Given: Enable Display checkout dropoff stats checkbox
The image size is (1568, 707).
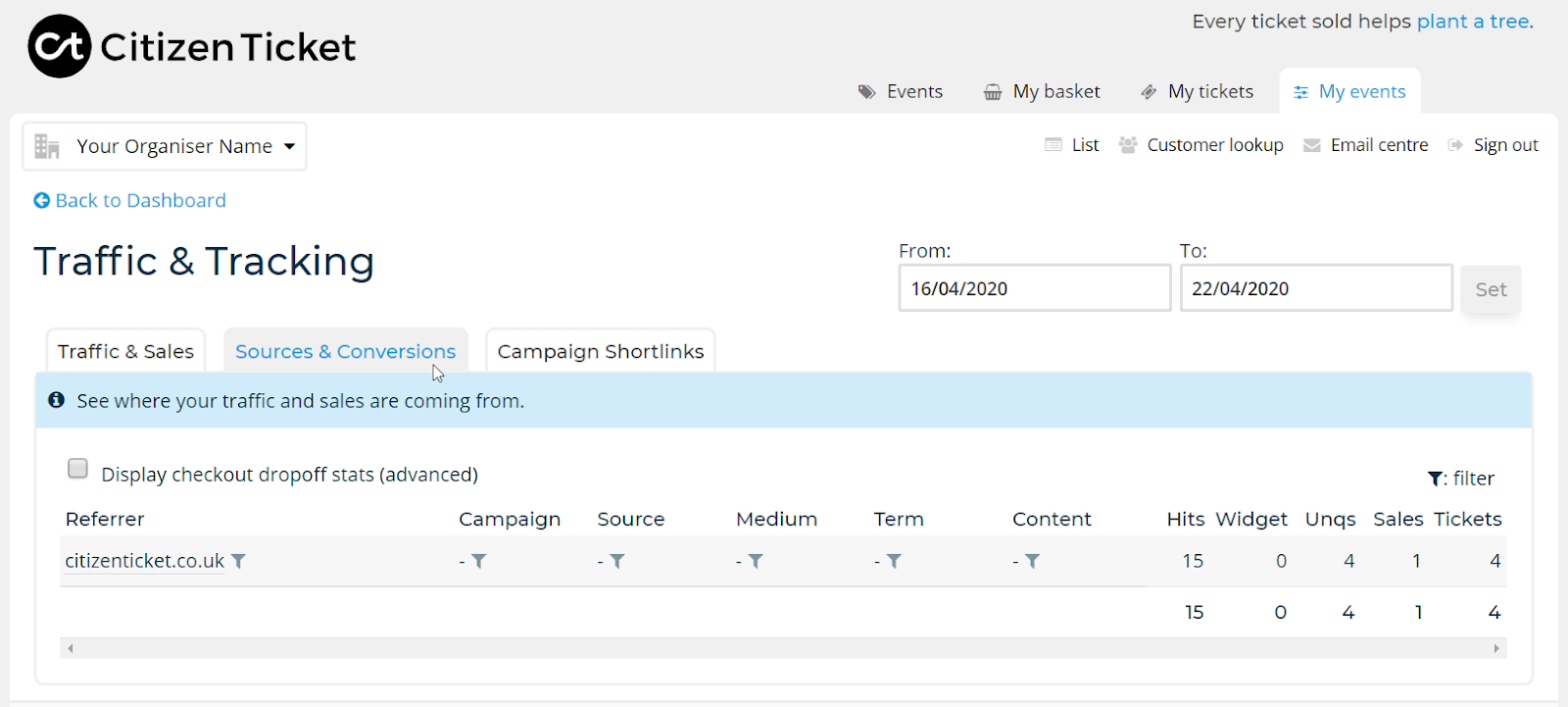Looking at the screenshot, I should tap(78, 469).
